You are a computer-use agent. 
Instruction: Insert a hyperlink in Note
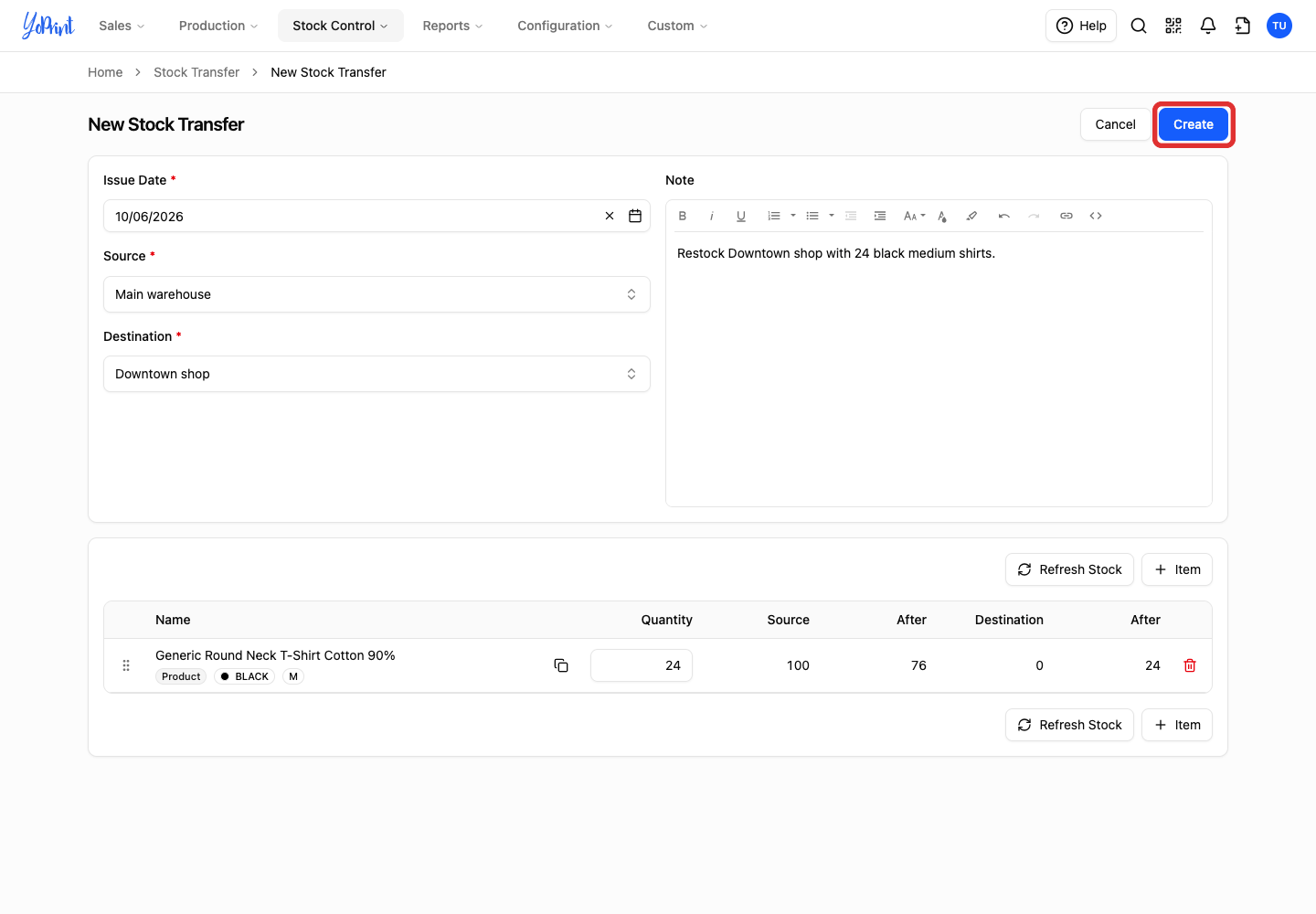click(x=1067, y=216)
